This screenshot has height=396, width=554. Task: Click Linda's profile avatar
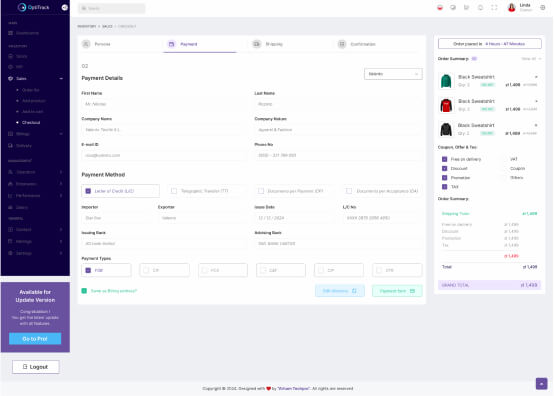[512, 7]
